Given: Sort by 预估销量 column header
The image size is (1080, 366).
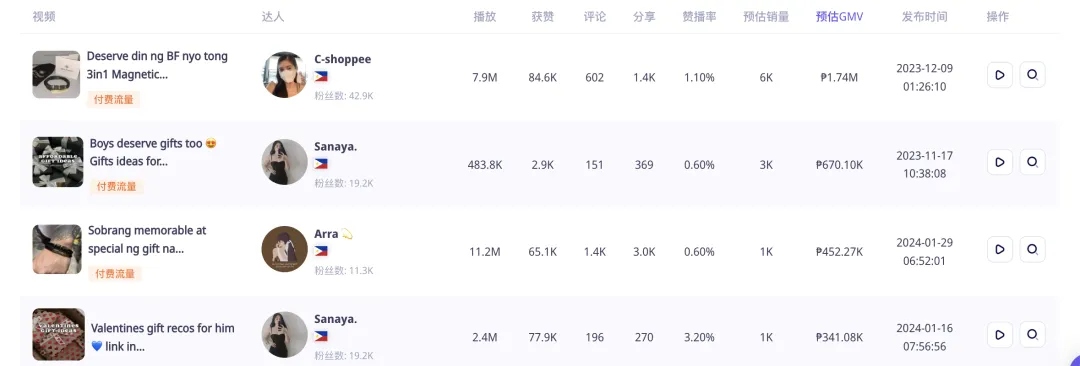Looking at the screenshot, I should coord(766,17).
